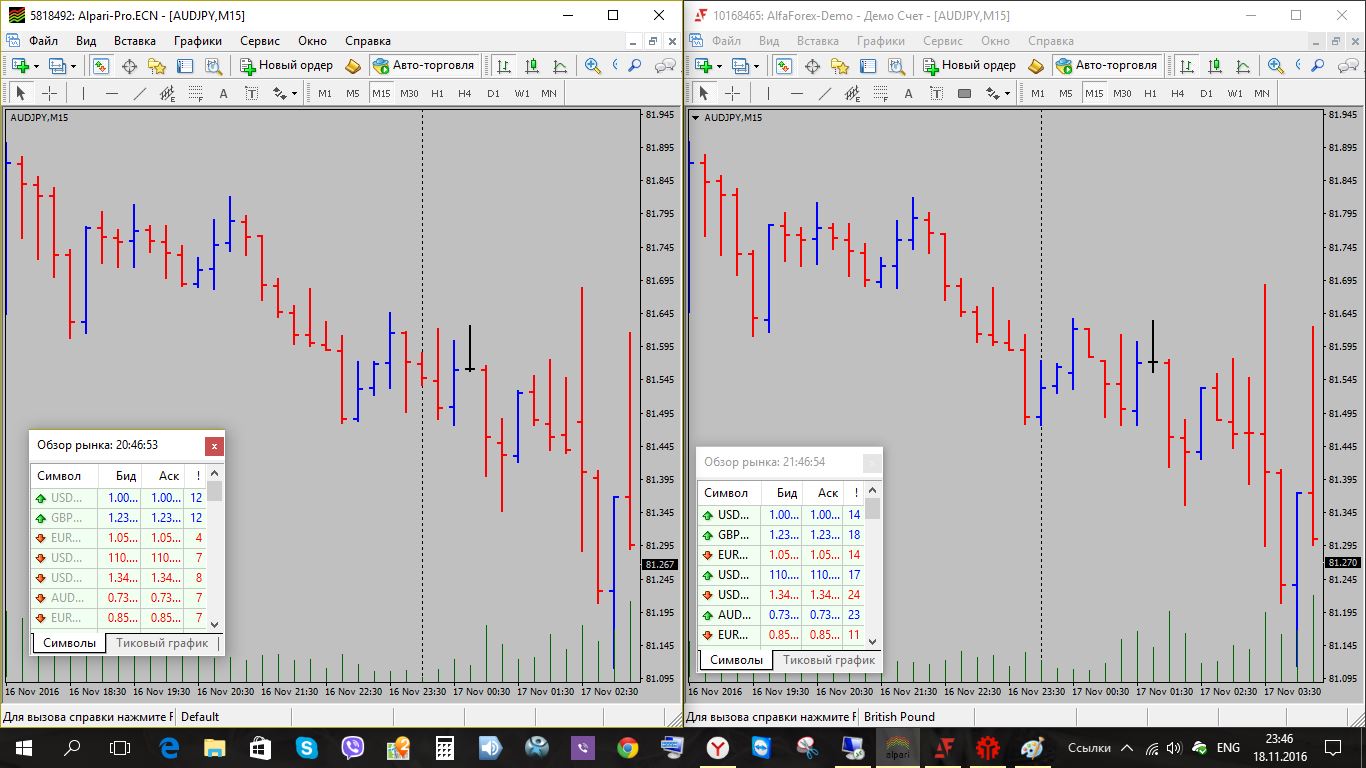The image size is (1366, 768).
Task: Zoom in chart in Alpari toolbar
Action: pos(593,65)
